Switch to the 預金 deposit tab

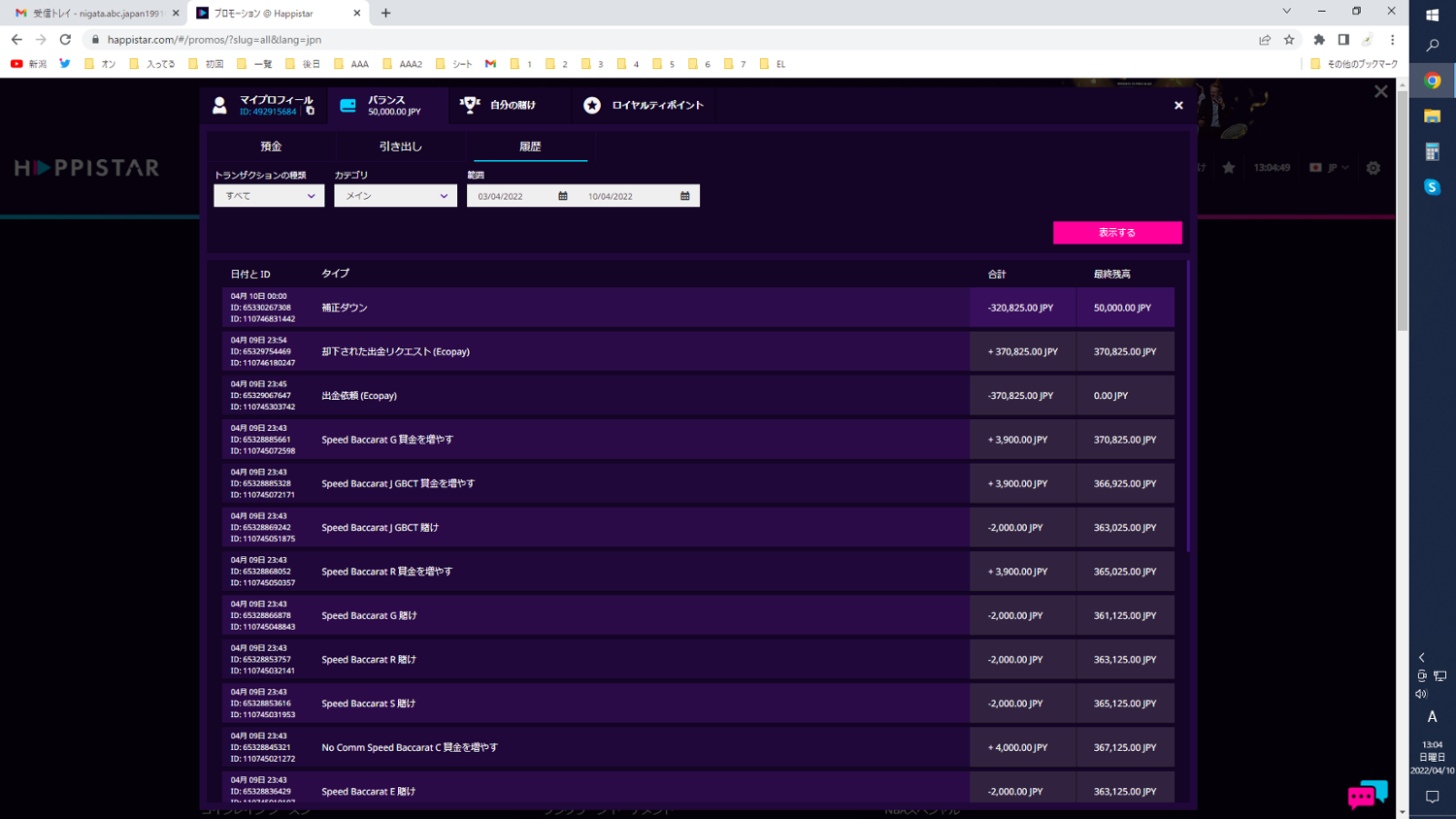pyautogui.click(x=271, y=147)
